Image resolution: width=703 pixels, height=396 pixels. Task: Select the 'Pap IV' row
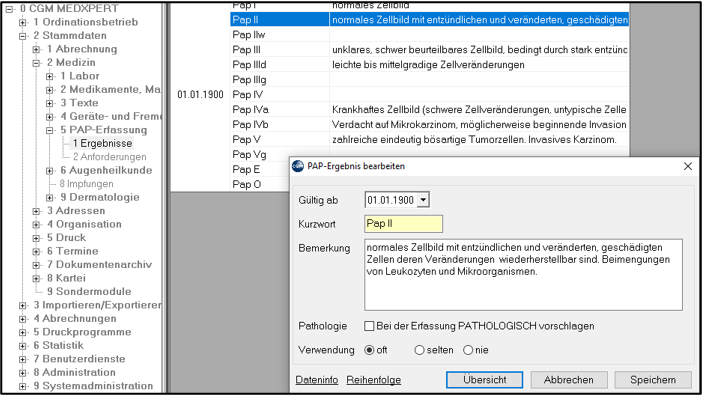coord(429,95)
